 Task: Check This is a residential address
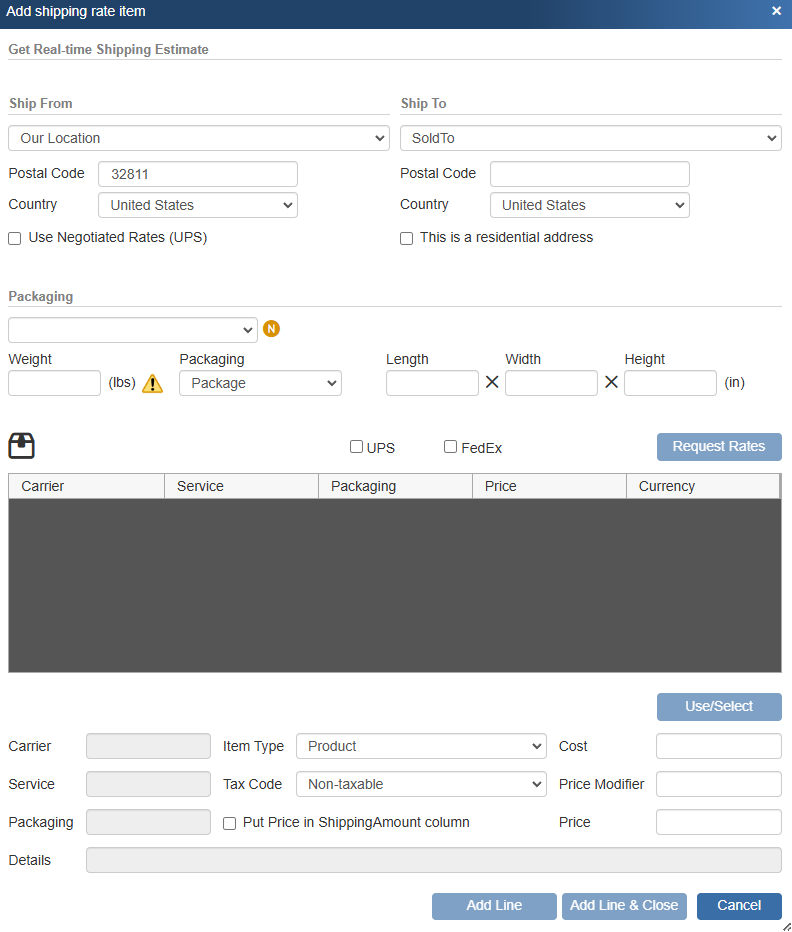[407, 238]
